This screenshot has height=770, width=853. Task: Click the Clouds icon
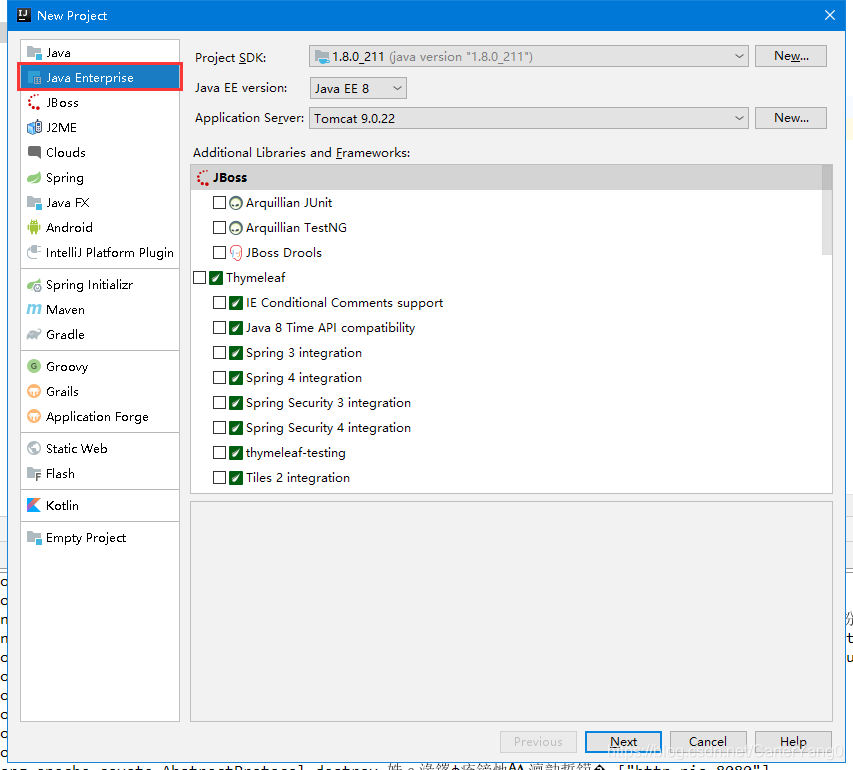pos(34,152)
